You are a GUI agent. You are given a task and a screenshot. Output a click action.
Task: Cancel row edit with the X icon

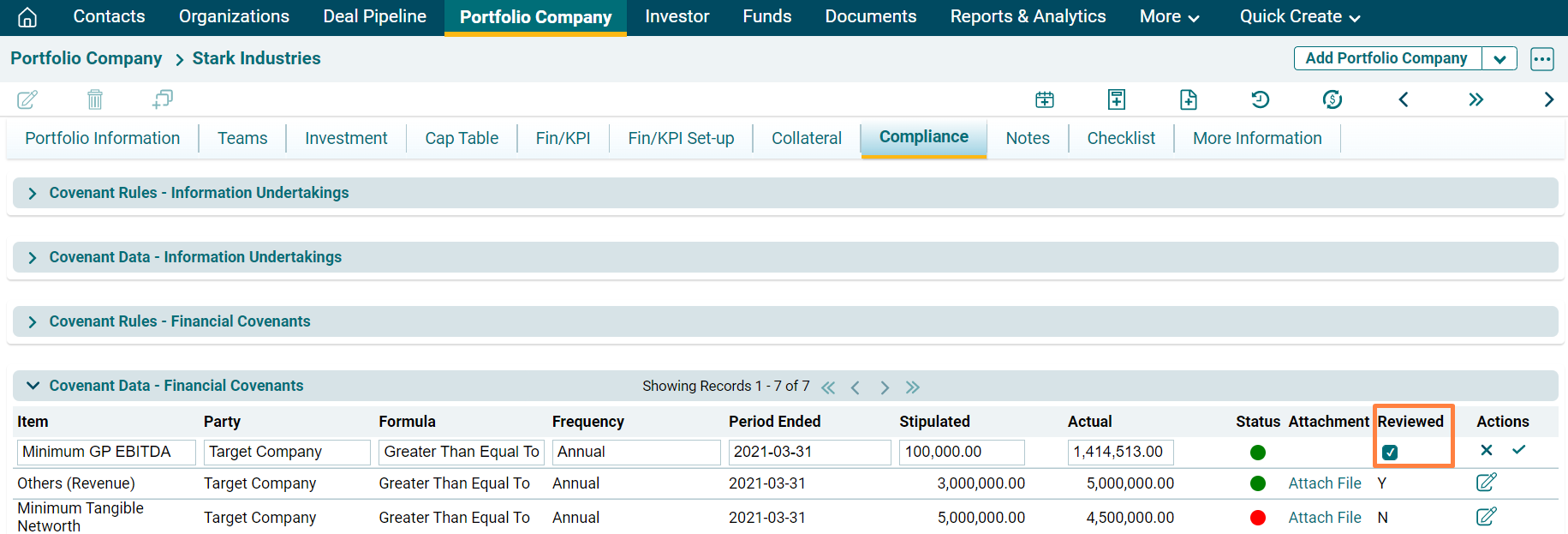pyautogui.click(x=1487, y=450)
